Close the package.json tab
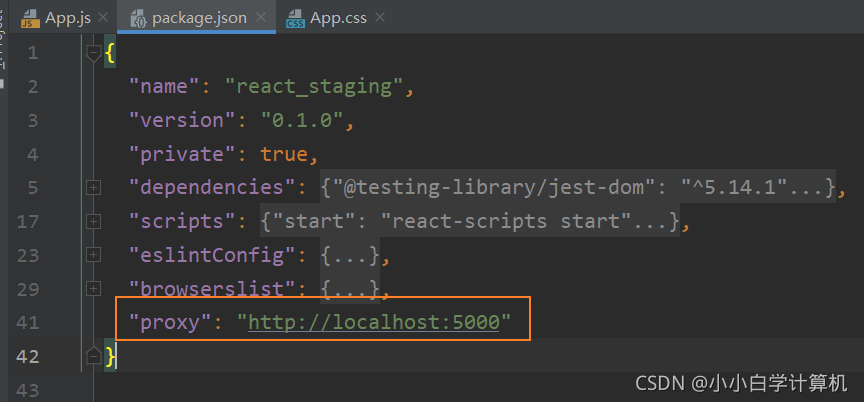Screen dimensions: 864x402 coord(261,17)
